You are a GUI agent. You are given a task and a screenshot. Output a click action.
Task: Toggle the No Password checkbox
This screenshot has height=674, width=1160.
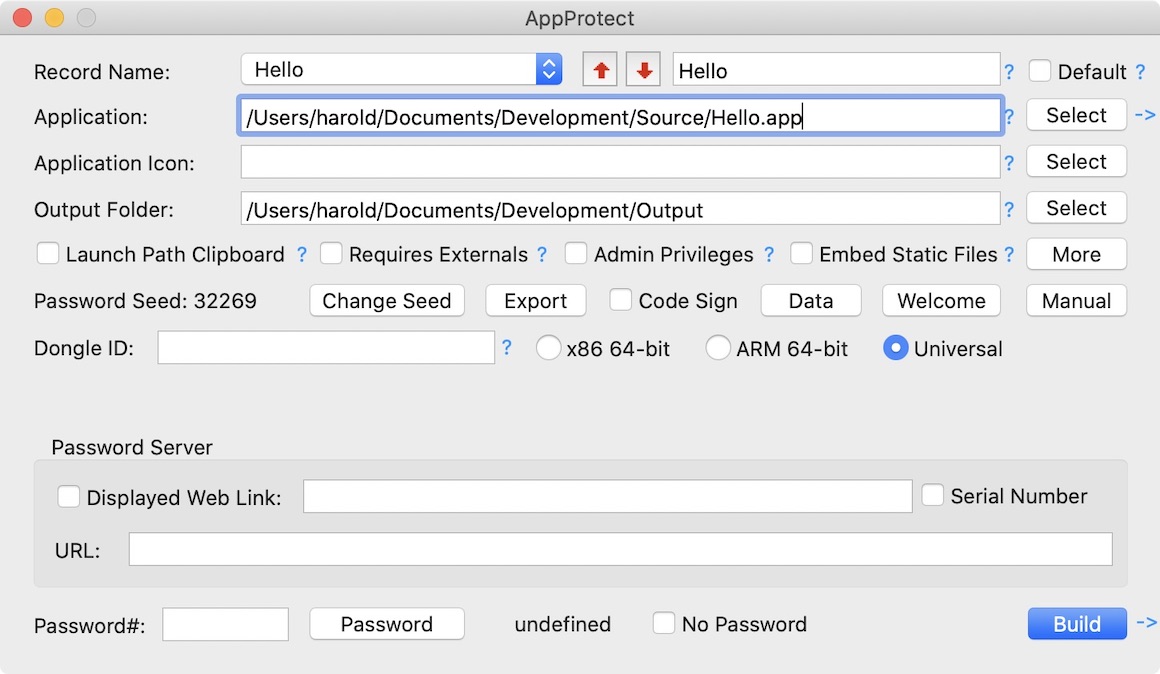click(664, 624)
